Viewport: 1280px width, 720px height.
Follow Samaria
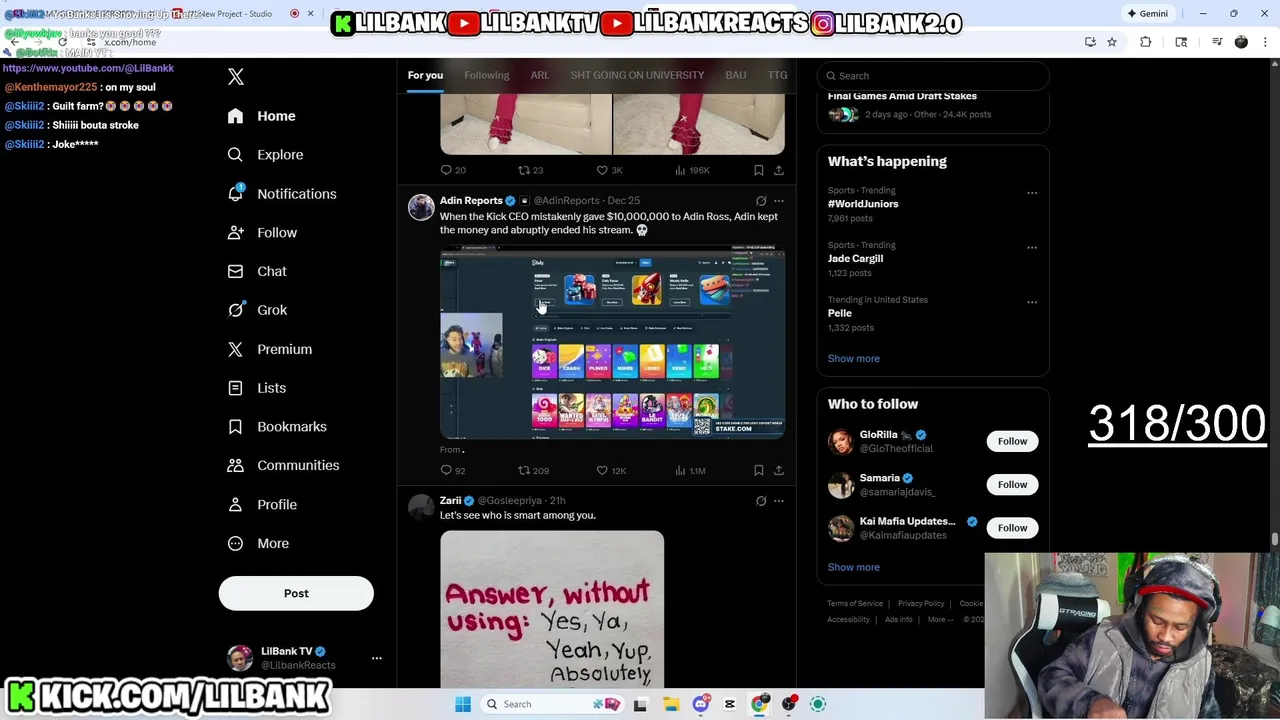1012,484
